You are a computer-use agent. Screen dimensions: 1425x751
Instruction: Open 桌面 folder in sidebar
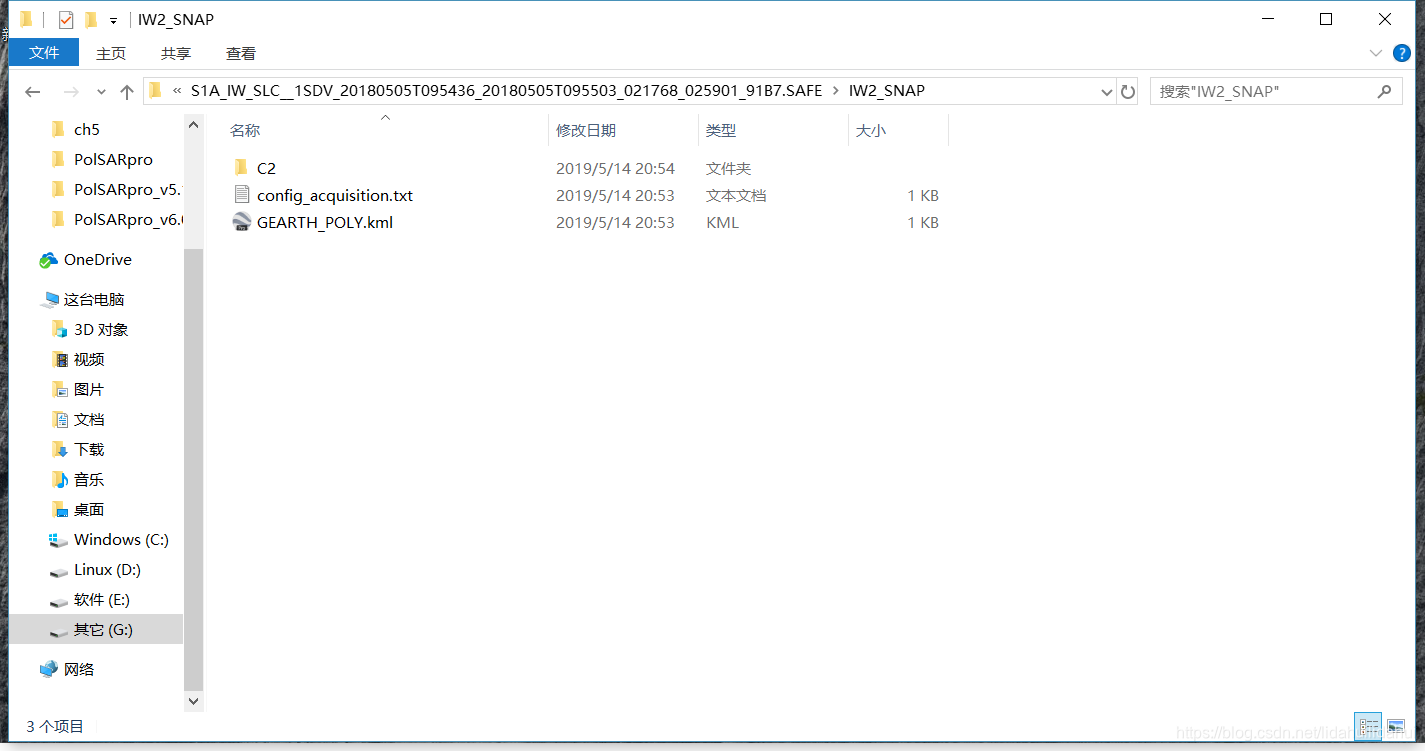[89, 510]
